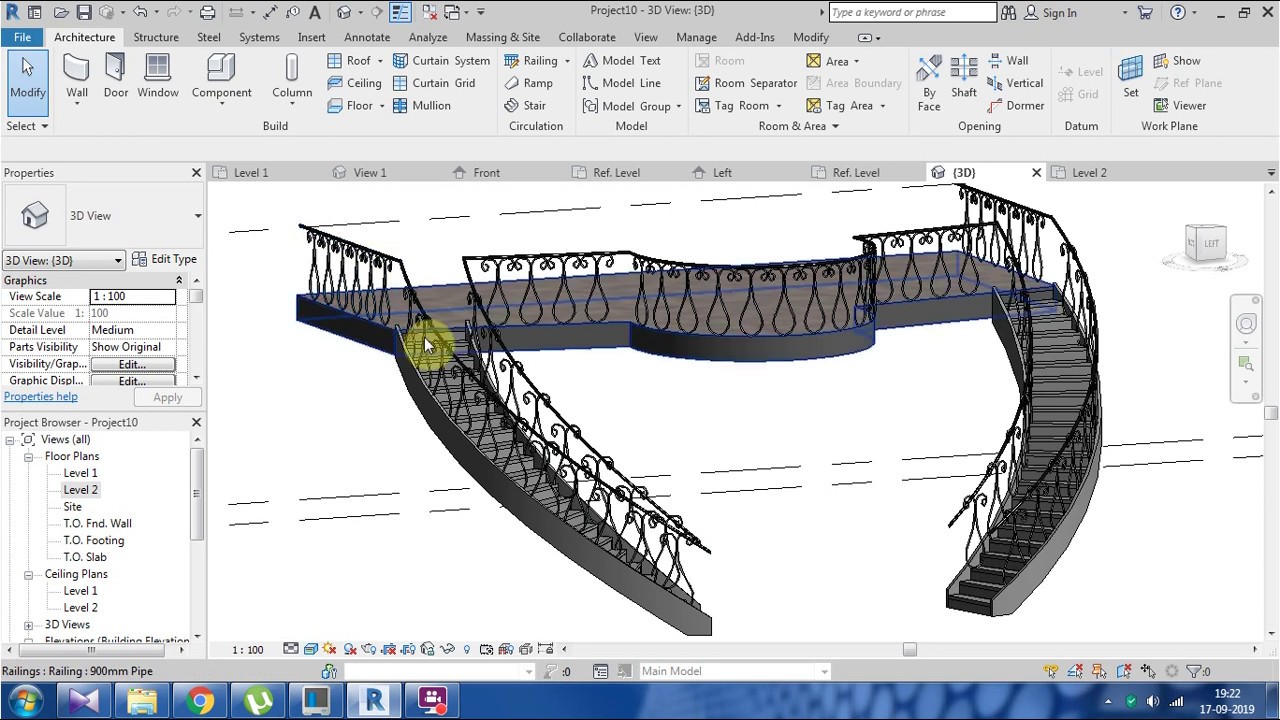Collapse the Floor Plans tree node

pos(29,456)
